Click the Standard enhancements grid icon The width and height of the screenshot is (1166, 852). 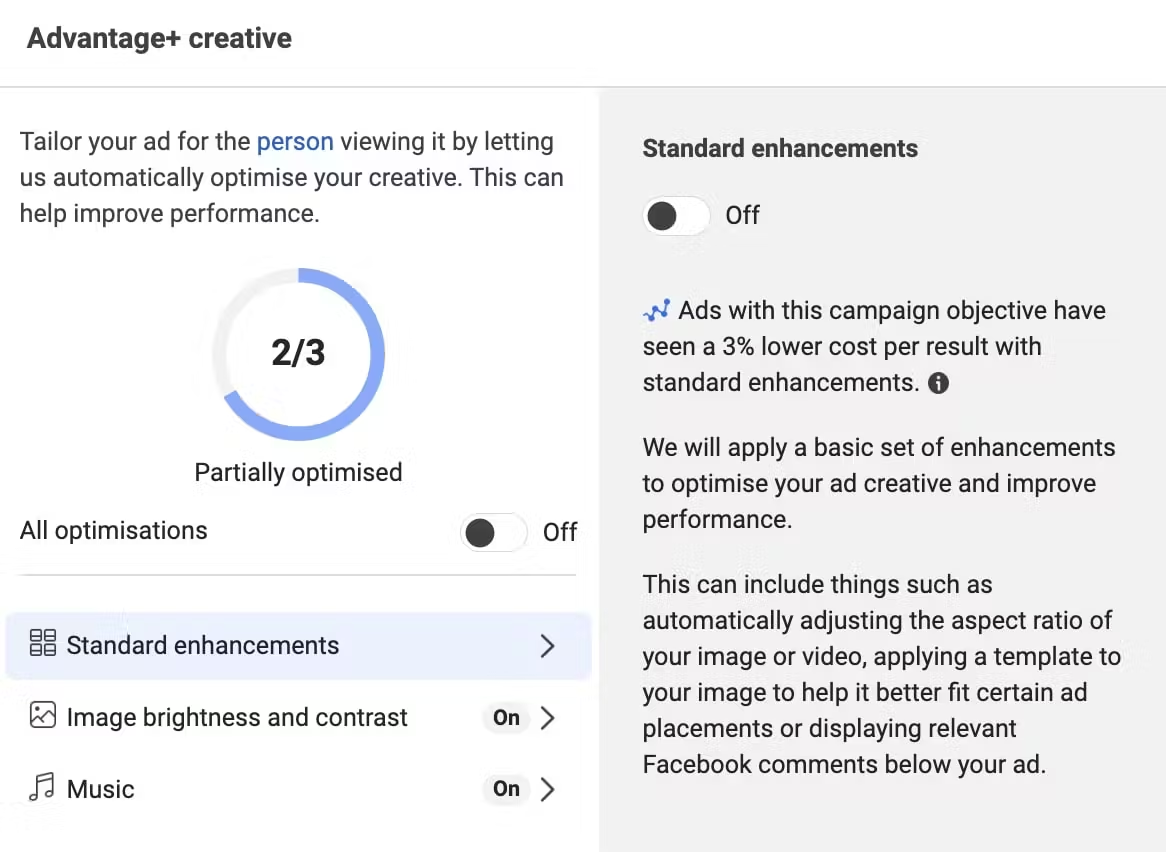[x=42, y=643]
